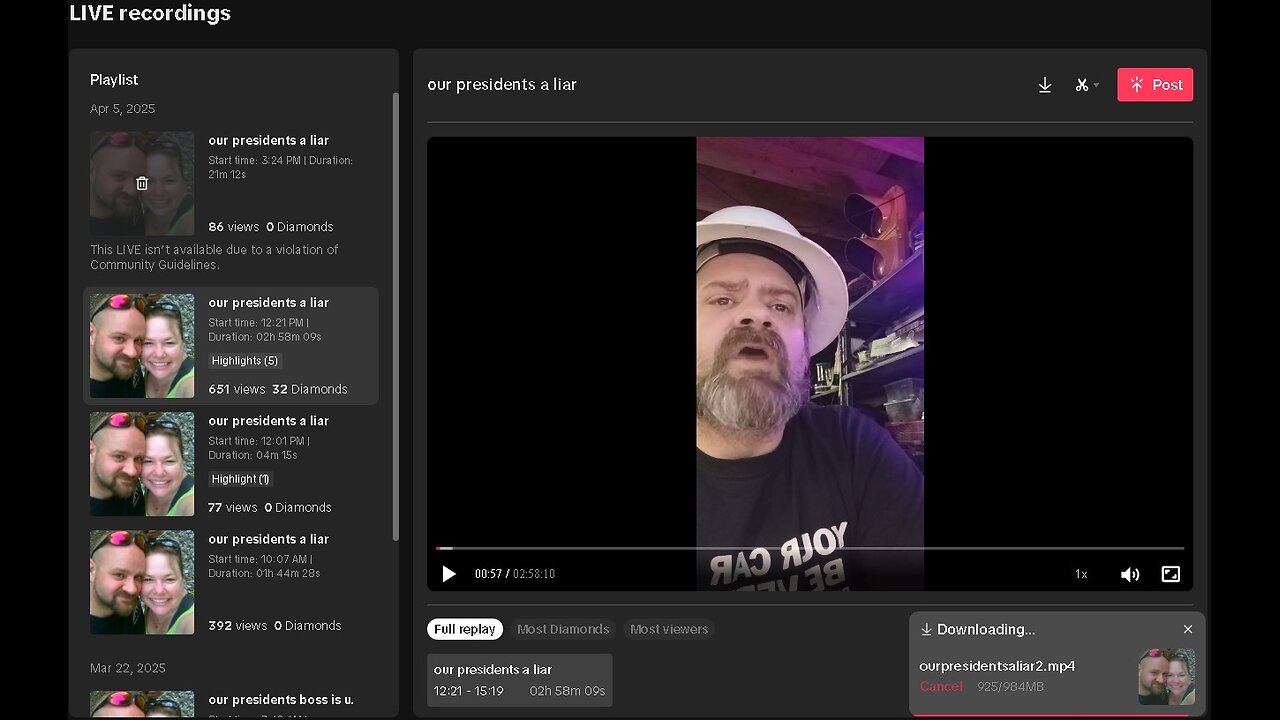1280x720 pixels.
Task: Switch to Most viewers tab
Action: click(x=669, y=629)
